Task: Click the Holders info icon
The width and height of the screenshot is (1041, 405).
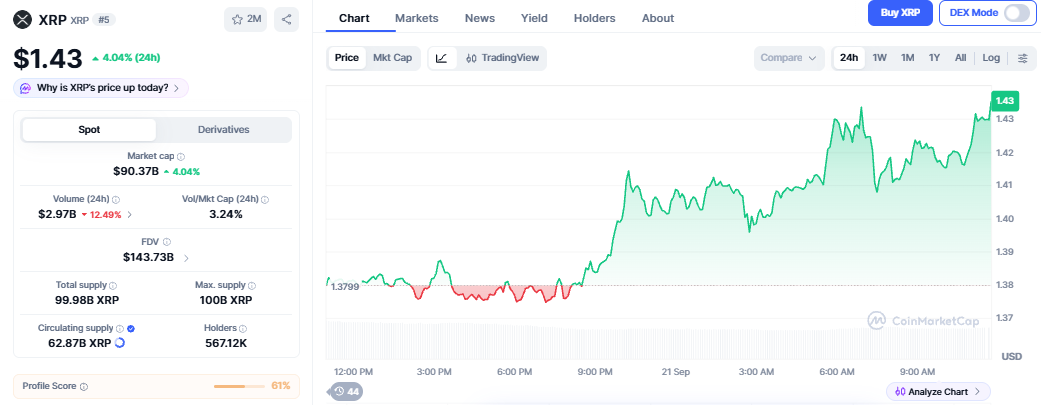Action: tap(243, 329)
